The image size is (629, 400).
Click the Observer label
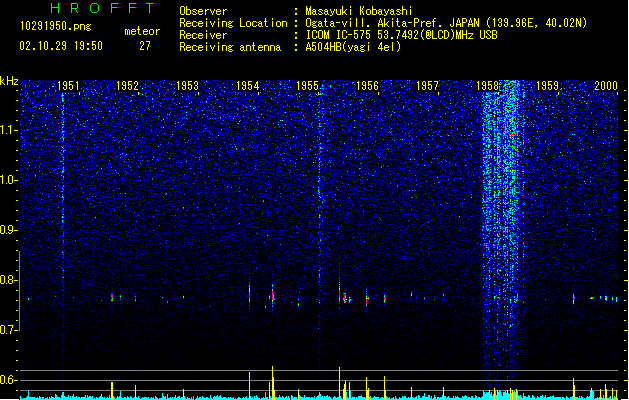(x=203, y=11)
